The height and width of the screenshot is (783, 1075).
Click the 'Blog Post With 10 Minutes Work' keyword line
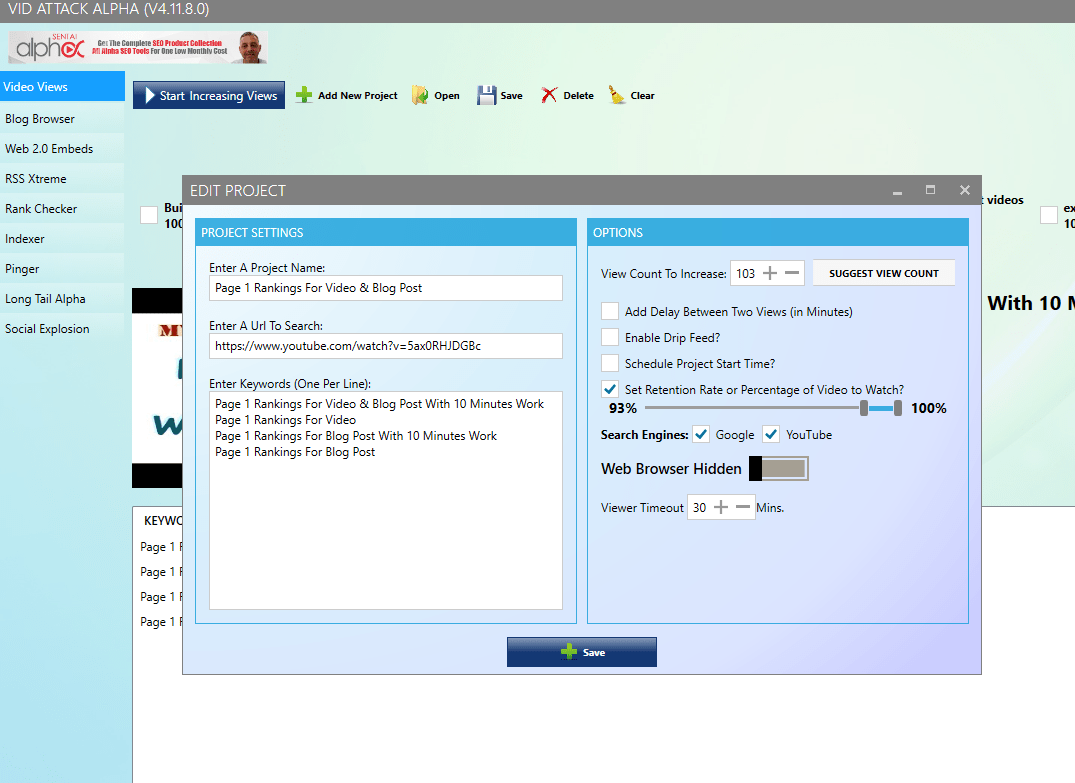tap(356, 436)
